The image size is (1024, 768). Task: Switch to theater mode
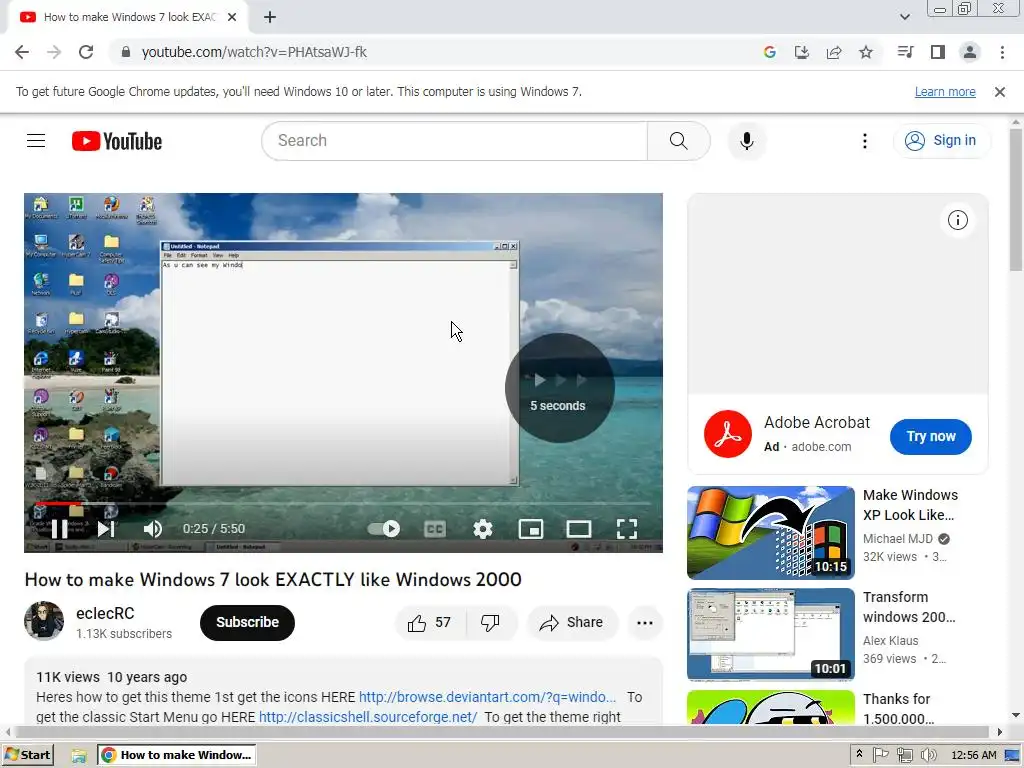579,529
